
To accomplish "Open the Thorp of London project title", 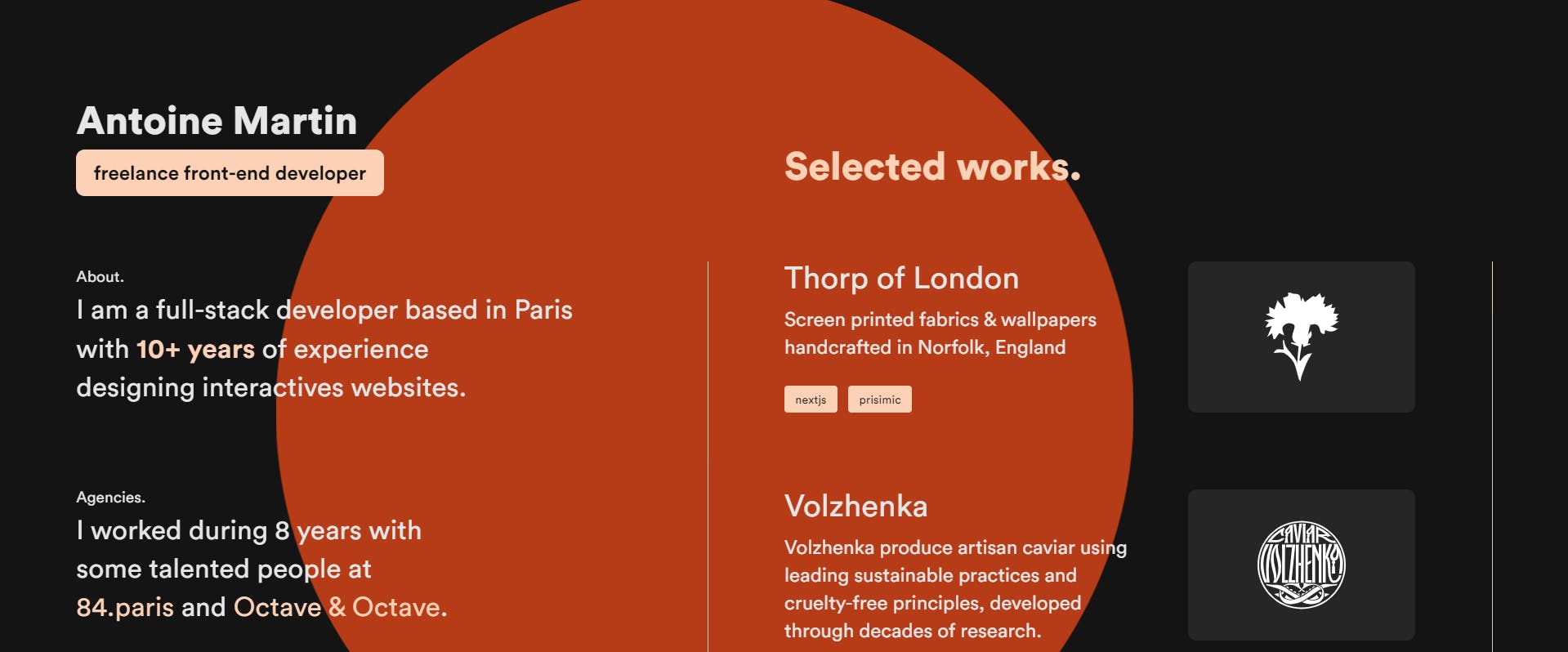I will click(x=901, y=279).
